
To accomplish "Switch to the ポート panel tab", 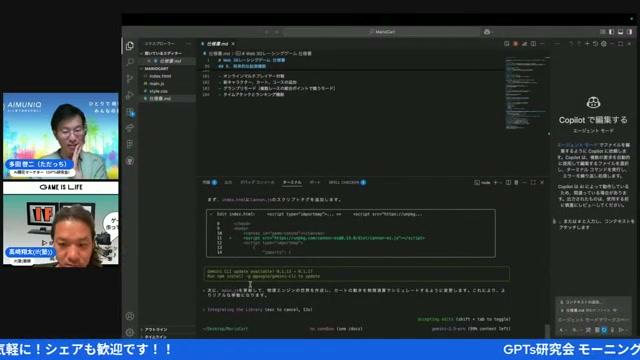I will coord(315,182).
